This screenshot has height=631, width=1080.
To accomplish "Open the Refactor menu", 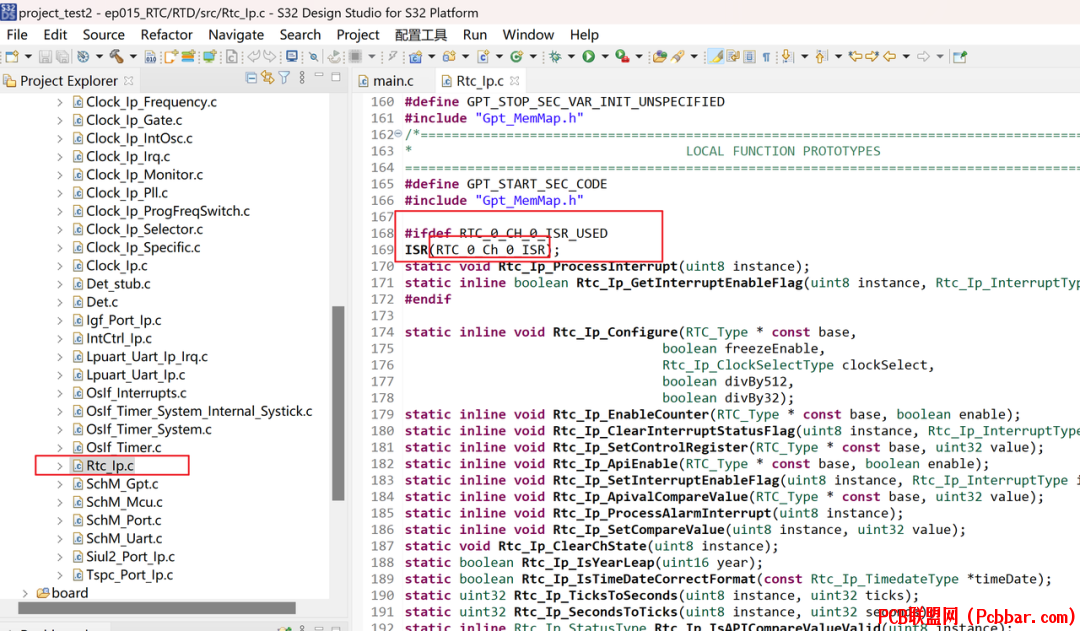I will click(x=166, y=34).
